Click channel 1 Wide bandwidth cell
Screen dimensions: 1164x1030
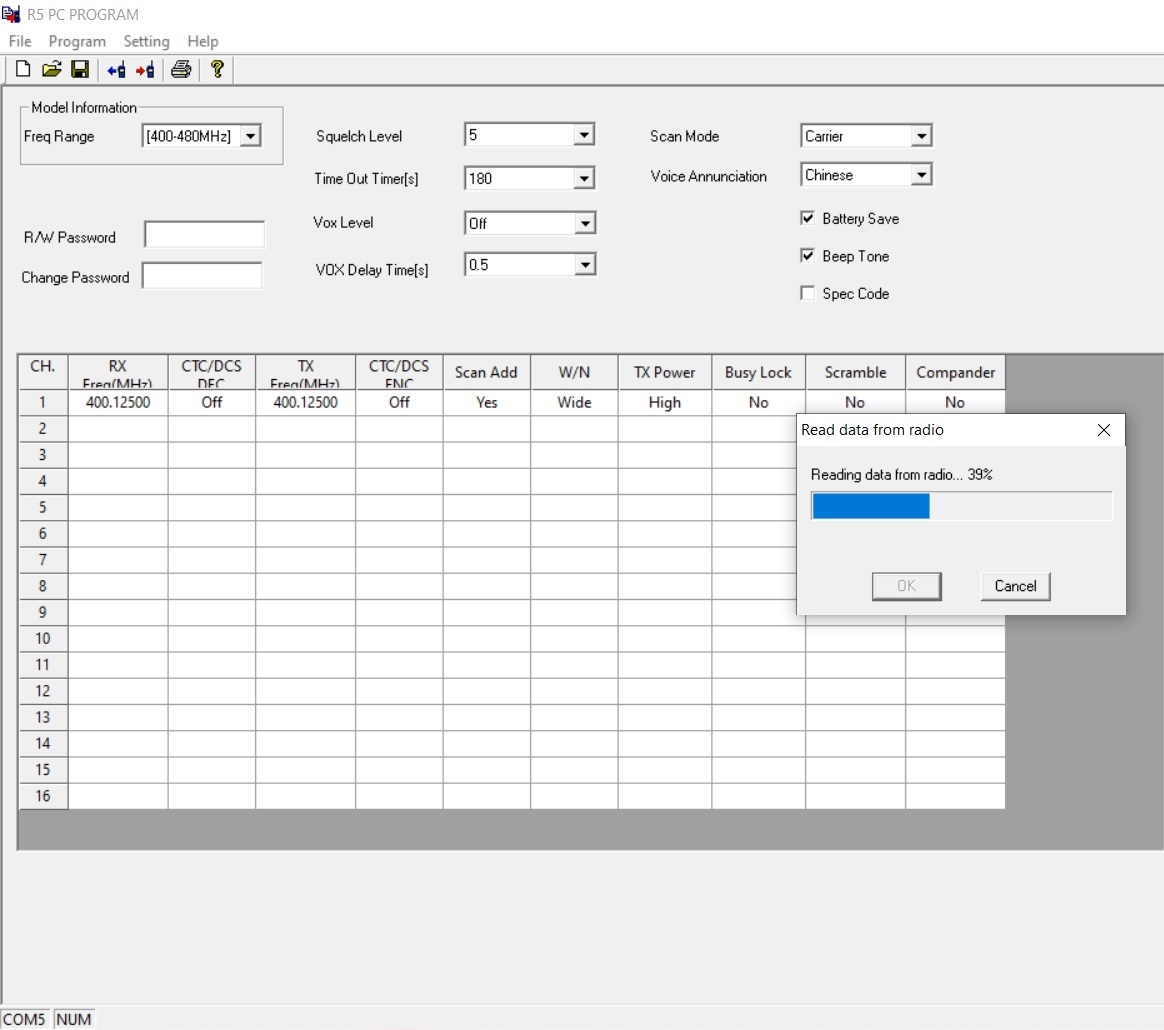[x=574, y=402]
